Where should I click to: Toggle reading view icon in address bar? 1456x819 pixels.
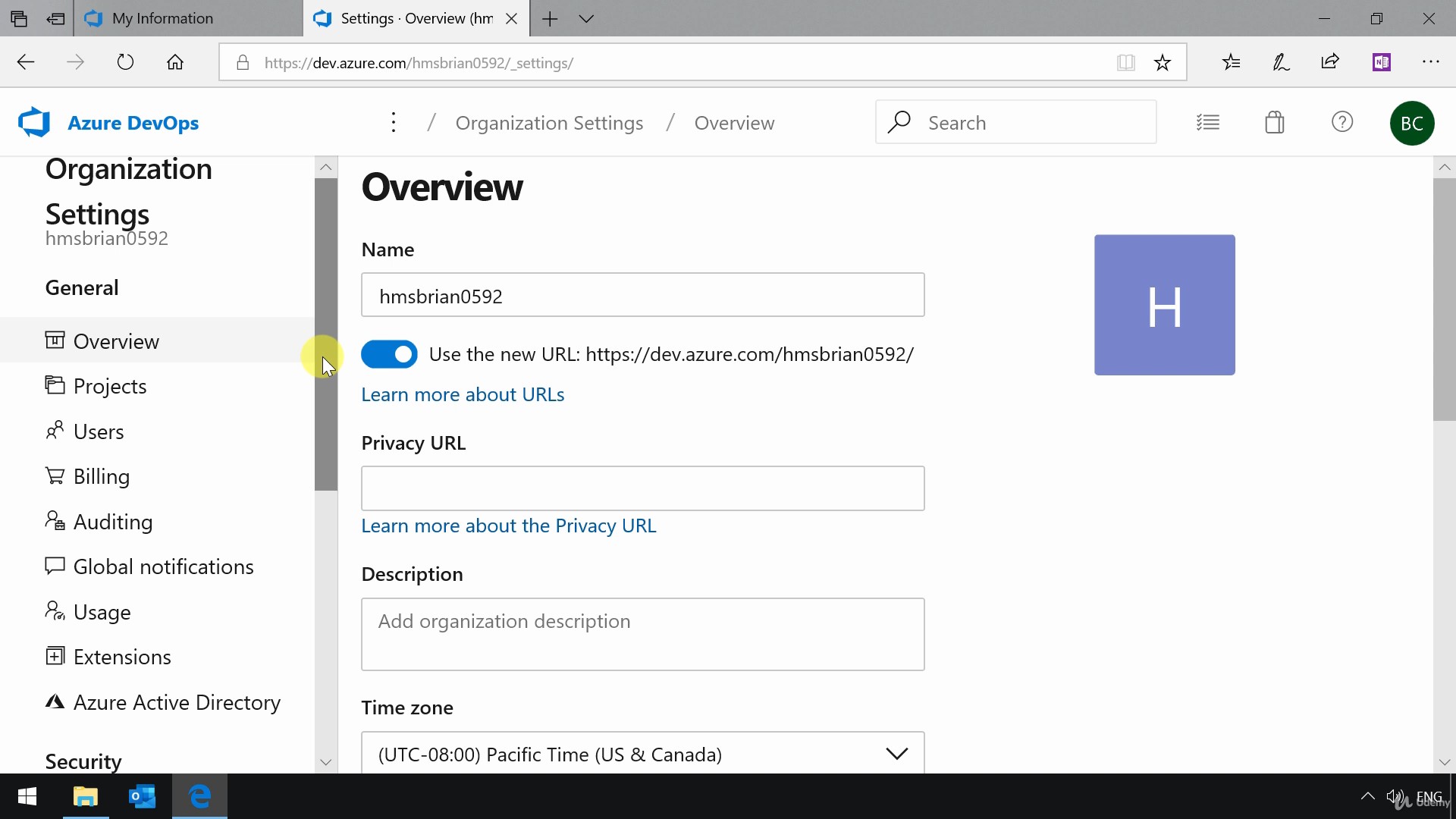click(x=1126, y=62)
